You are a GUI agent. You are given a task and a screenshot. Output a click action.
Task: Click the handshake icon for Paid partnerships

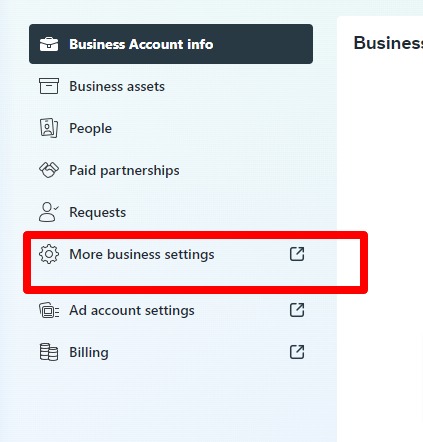pos(49,170)
